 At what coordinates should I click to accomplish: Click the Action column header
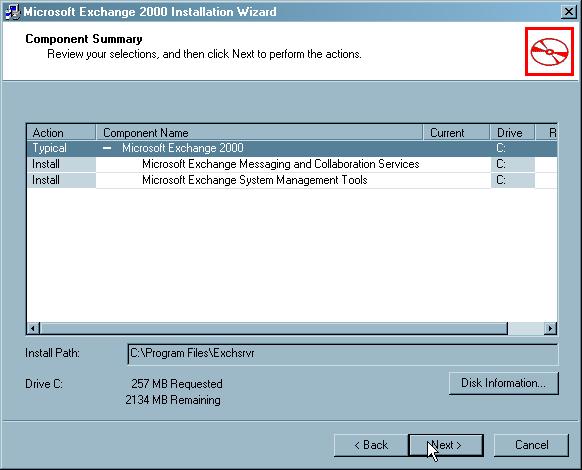point(61,133)
